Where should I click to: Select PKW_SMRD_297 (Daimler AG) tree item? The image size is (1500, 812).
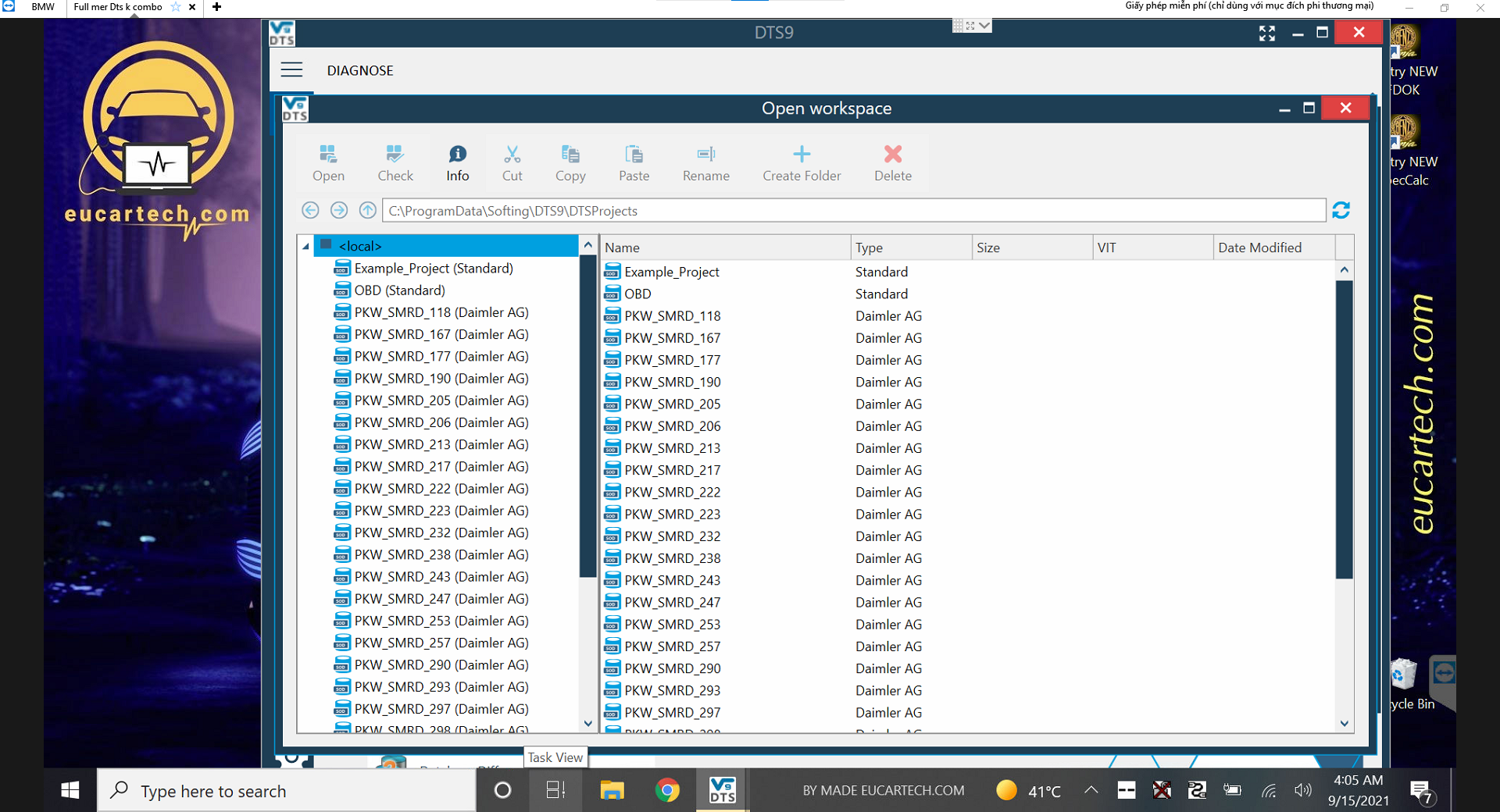pyautogui.click(x=441, y=709)
